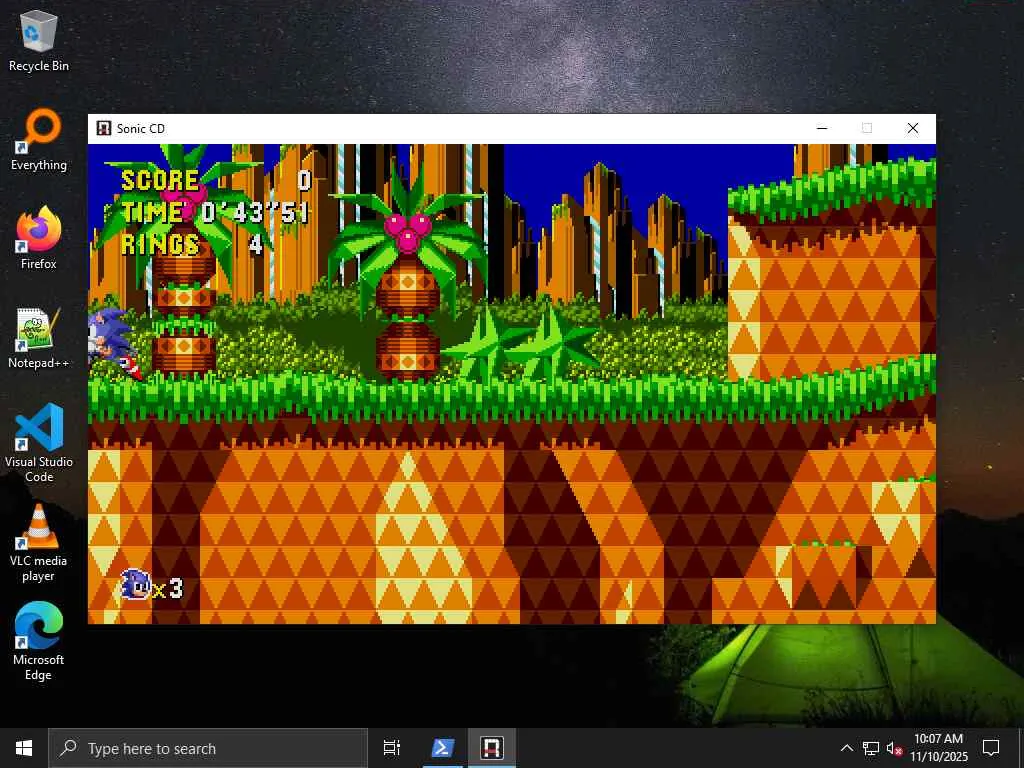
Task: Switch to PowerShell in the taskbar
Action: pos(442,748)
